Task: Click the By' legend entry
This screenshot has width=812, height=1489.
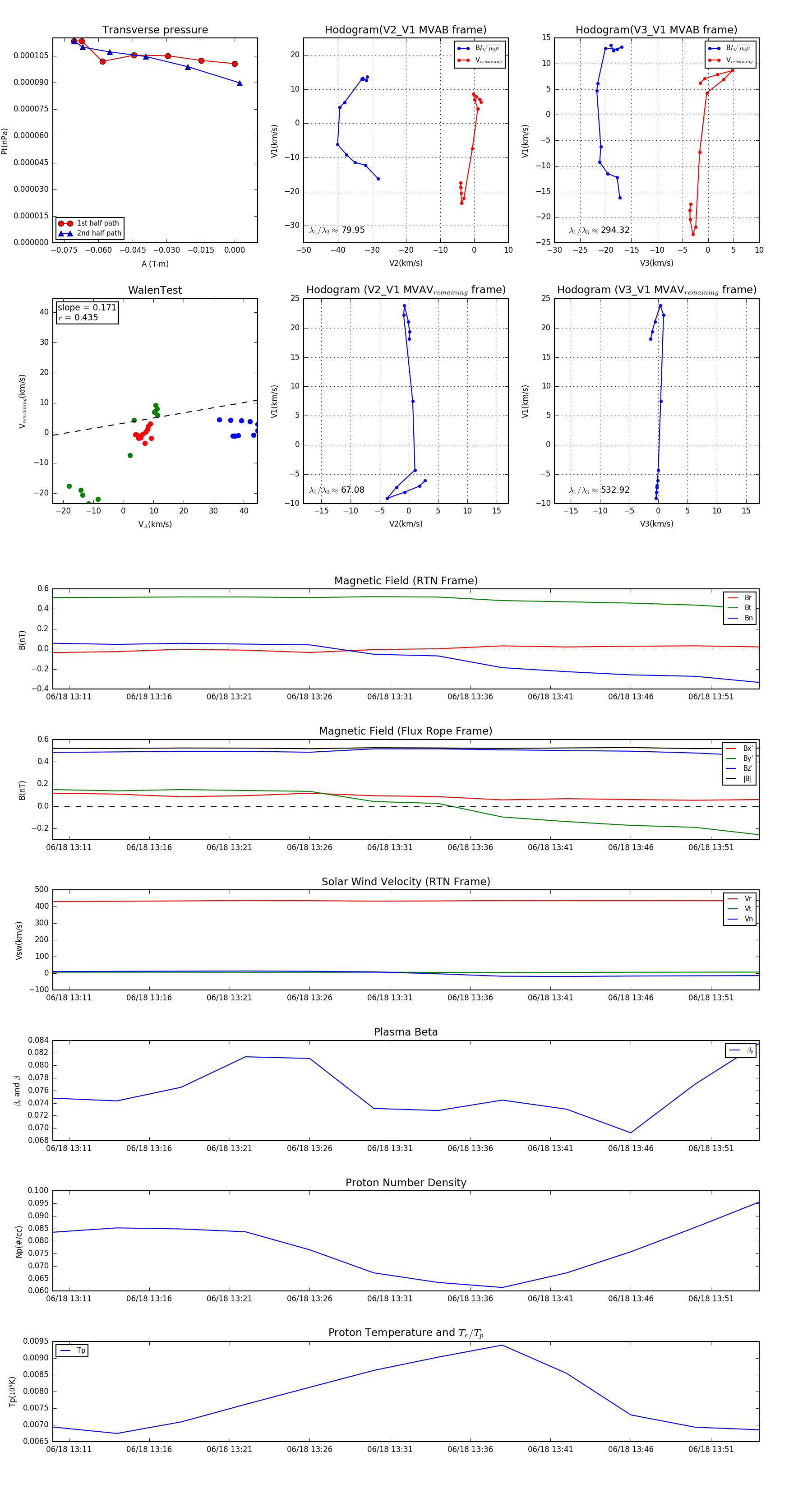Action: coord(739,758)
